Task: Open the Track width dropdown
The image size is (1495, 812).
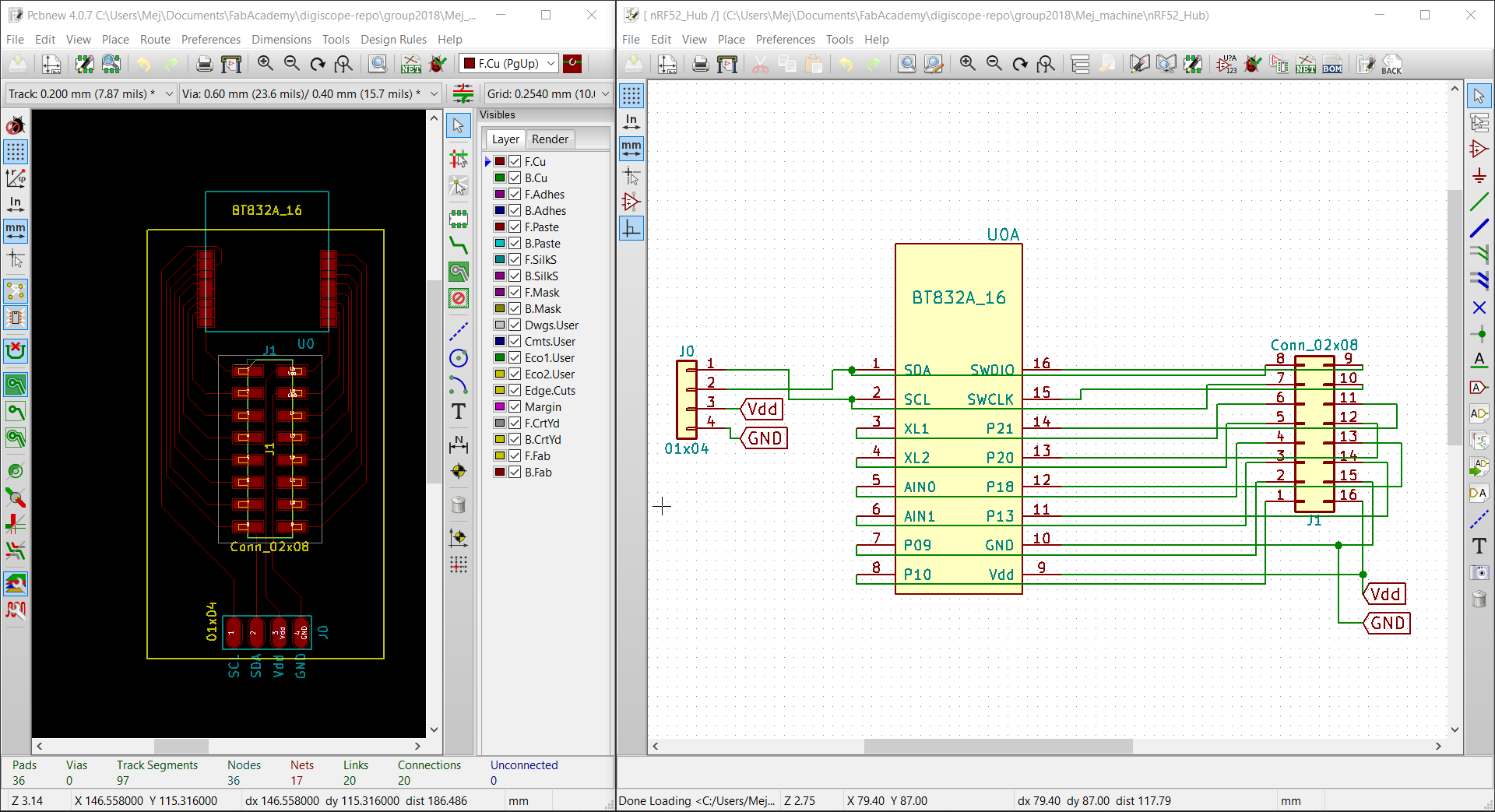Action: 90,94
